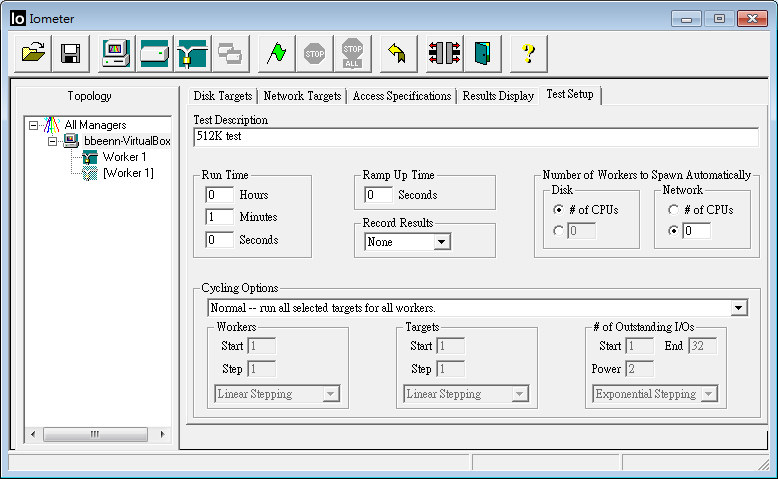Select [Worker 1] network worker
Screen dimensions: 778x479
pyautogui.click(x=128, y=173)
